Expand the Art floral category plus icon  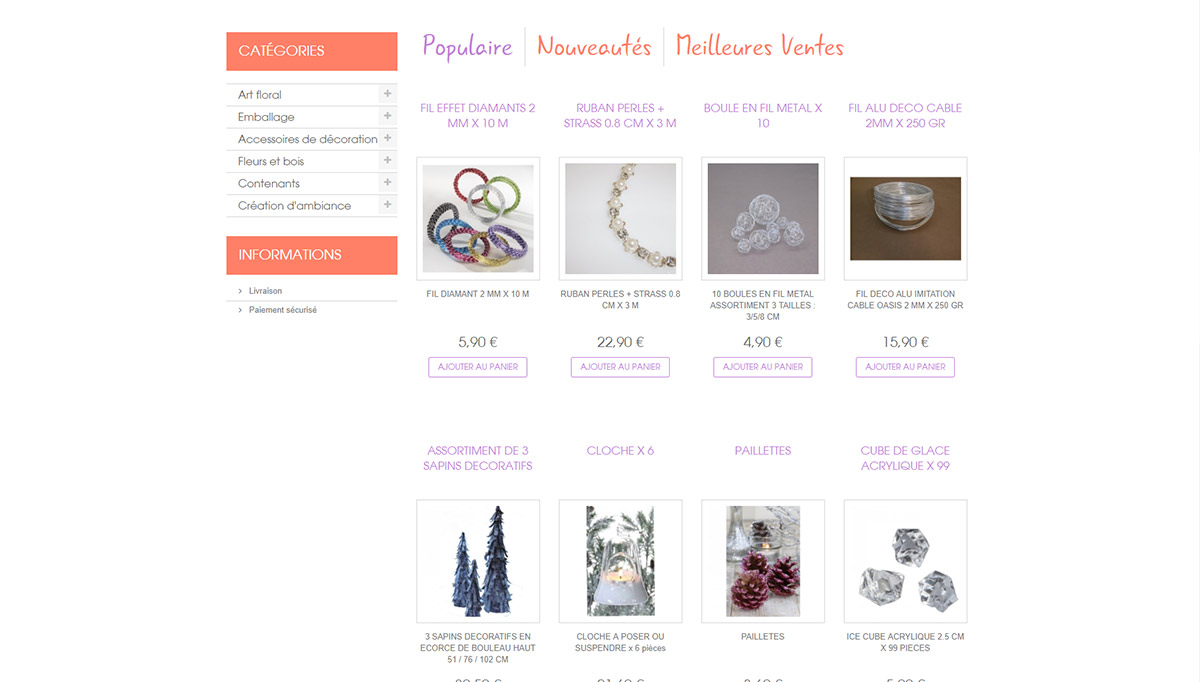tap(387, 94)
